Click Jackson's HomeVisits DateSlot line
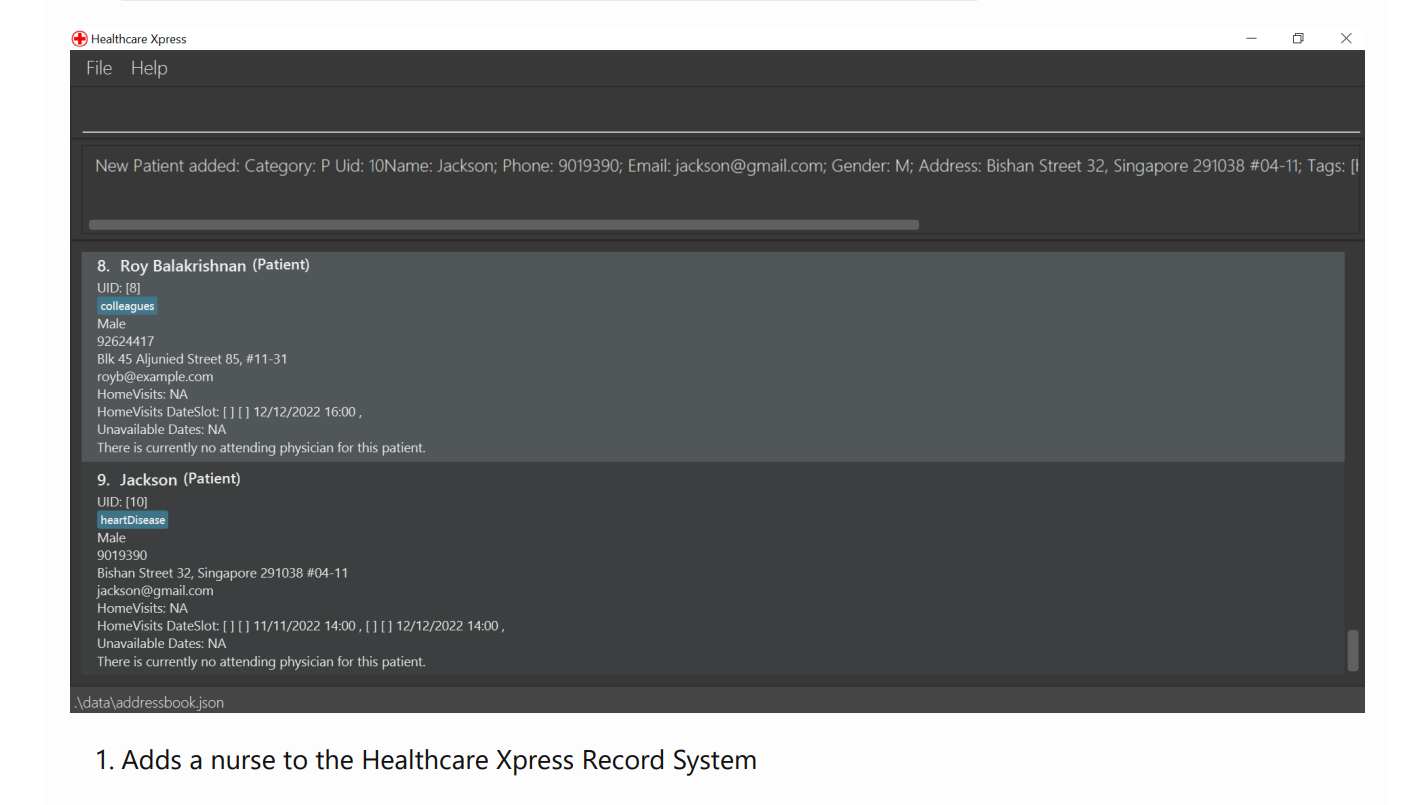 pyautogui.click(x=300, y=626)
